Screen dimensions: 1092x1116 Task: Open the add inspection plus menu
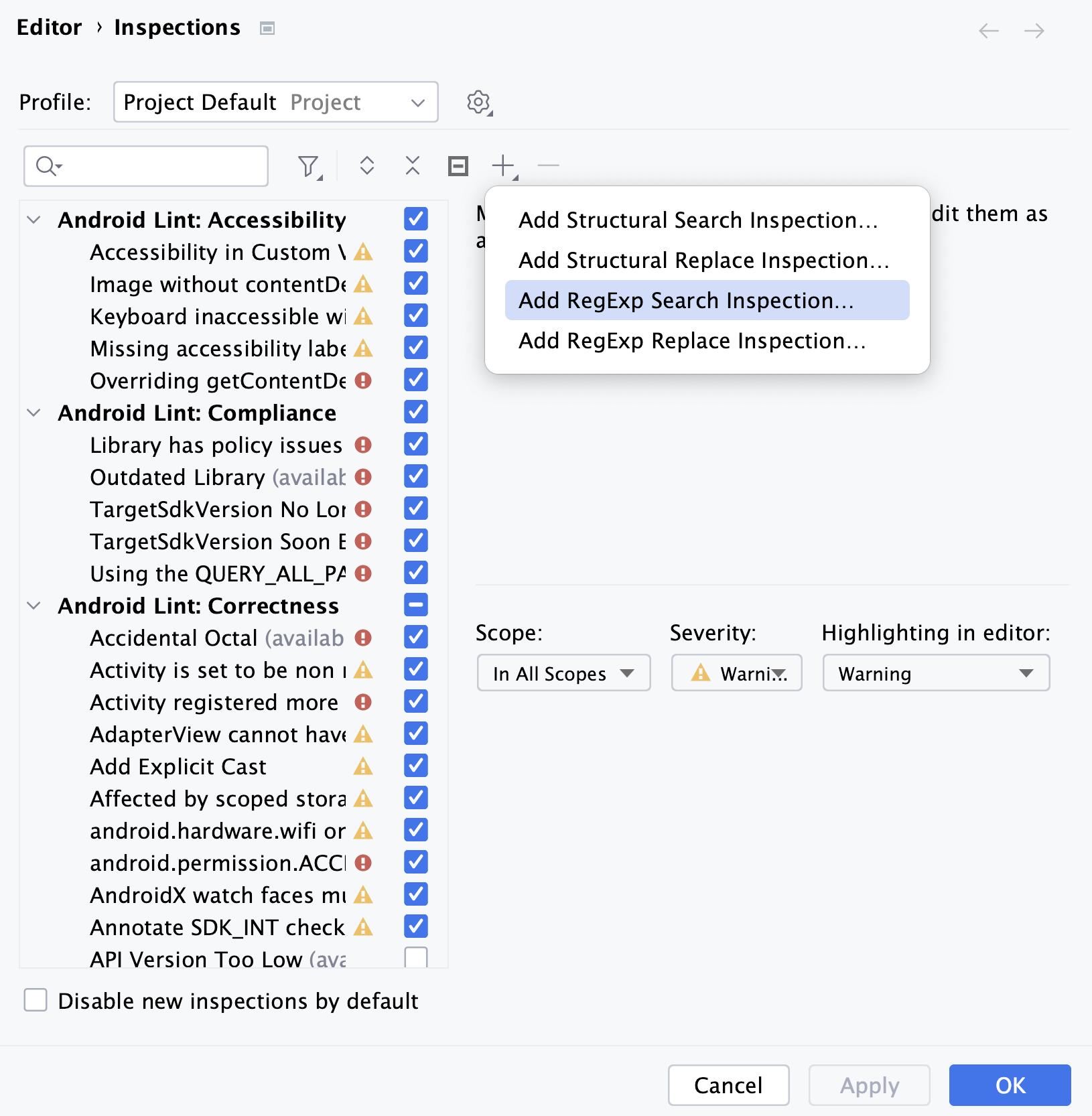pos(504,166)
